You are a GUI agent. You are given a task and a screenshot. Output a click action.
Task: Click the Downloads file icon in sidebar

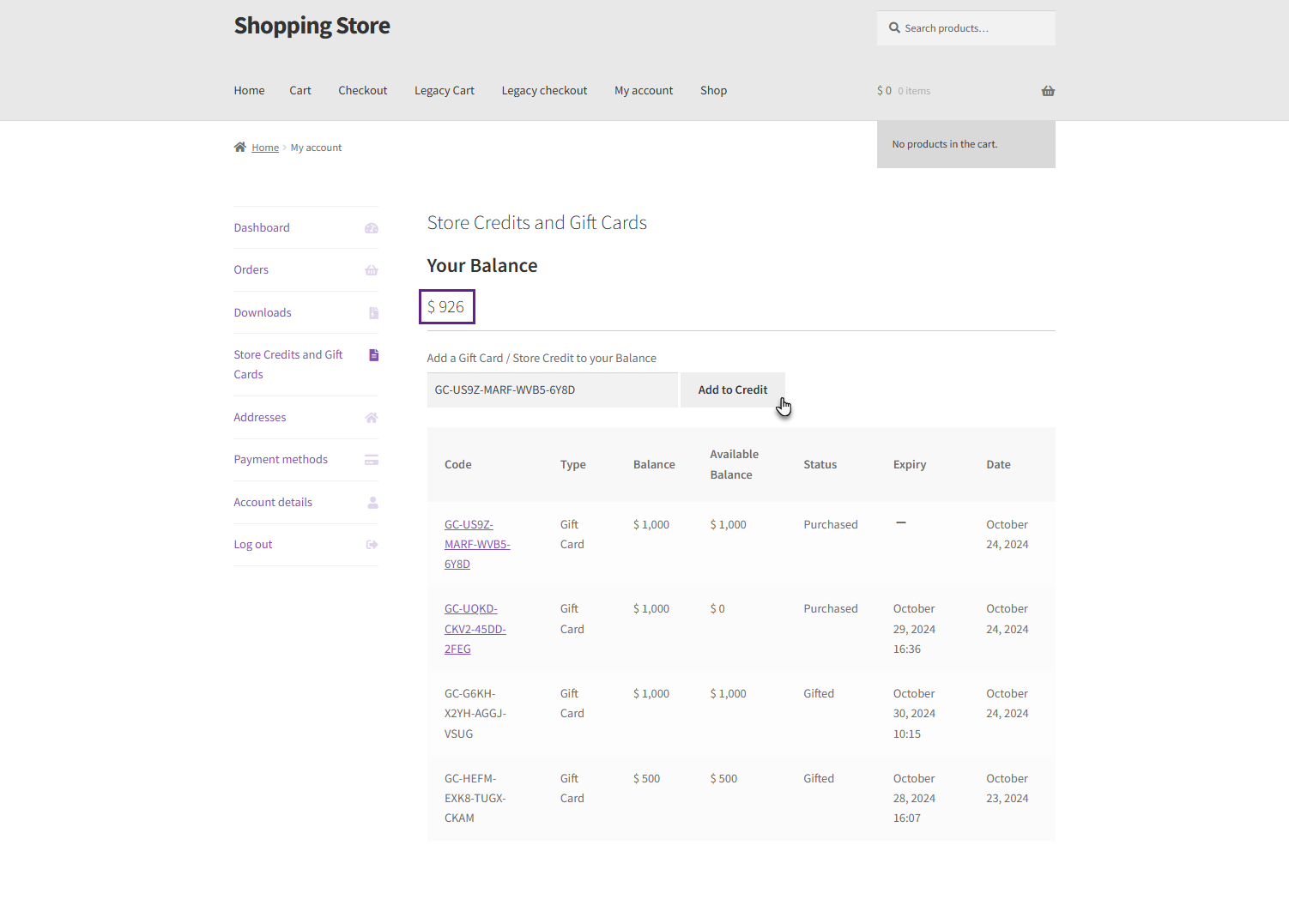click(x=373, y=313)
